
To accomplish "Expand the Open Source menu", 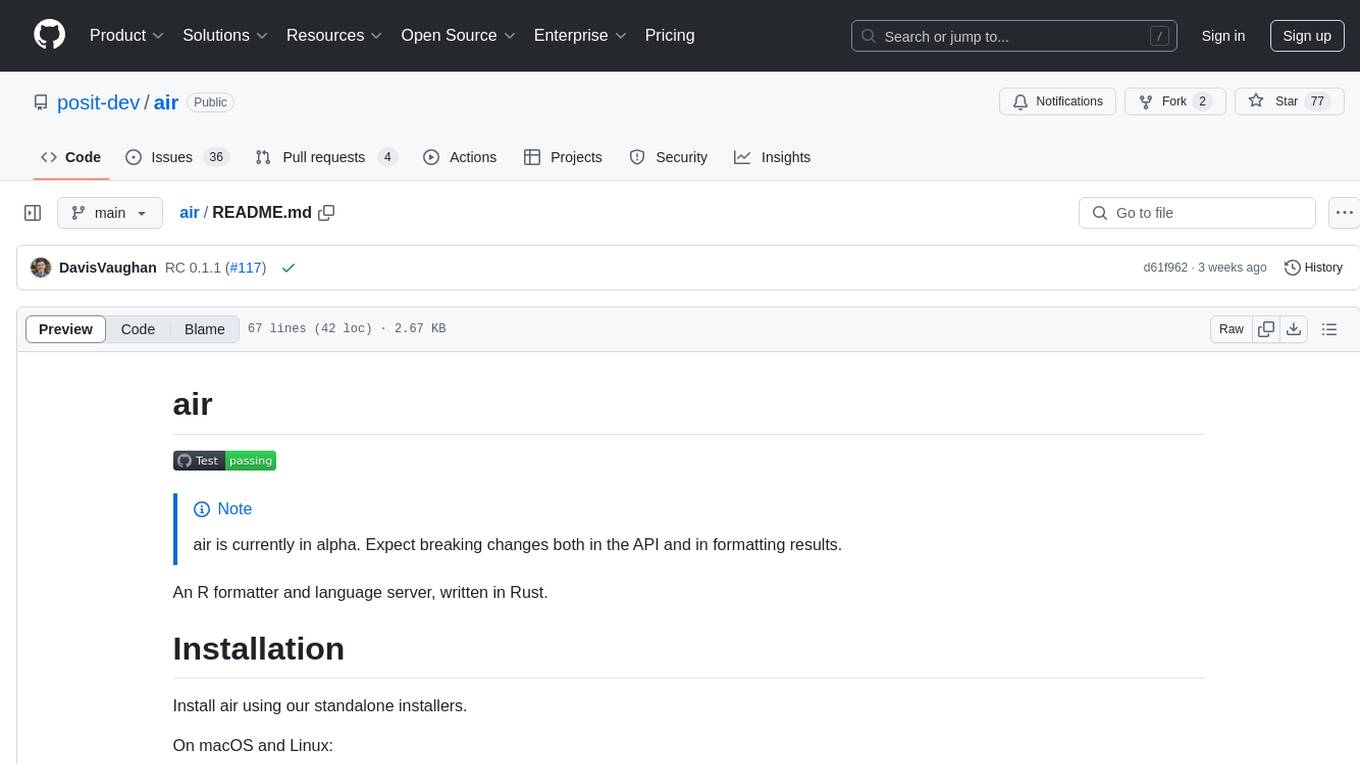I will [458, 35].
